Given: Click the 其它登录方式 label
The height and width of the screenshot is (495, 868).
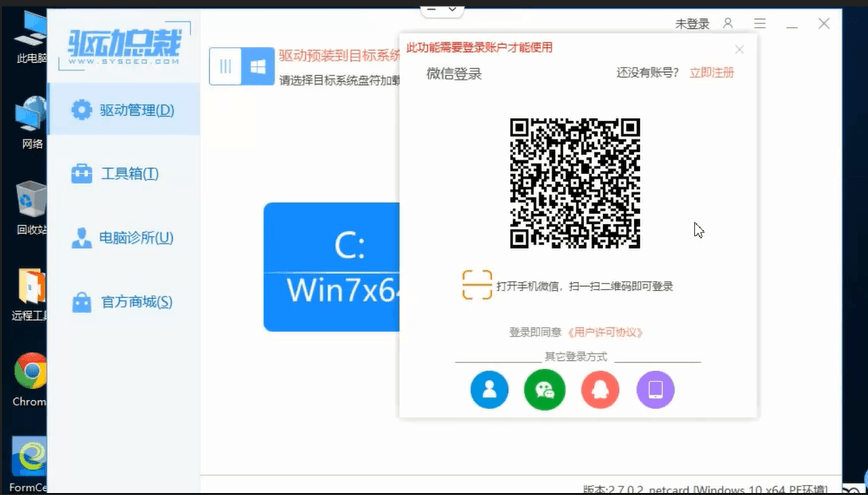Looking at the screenshot, I should pyautogui.click(x=576, y=357).
